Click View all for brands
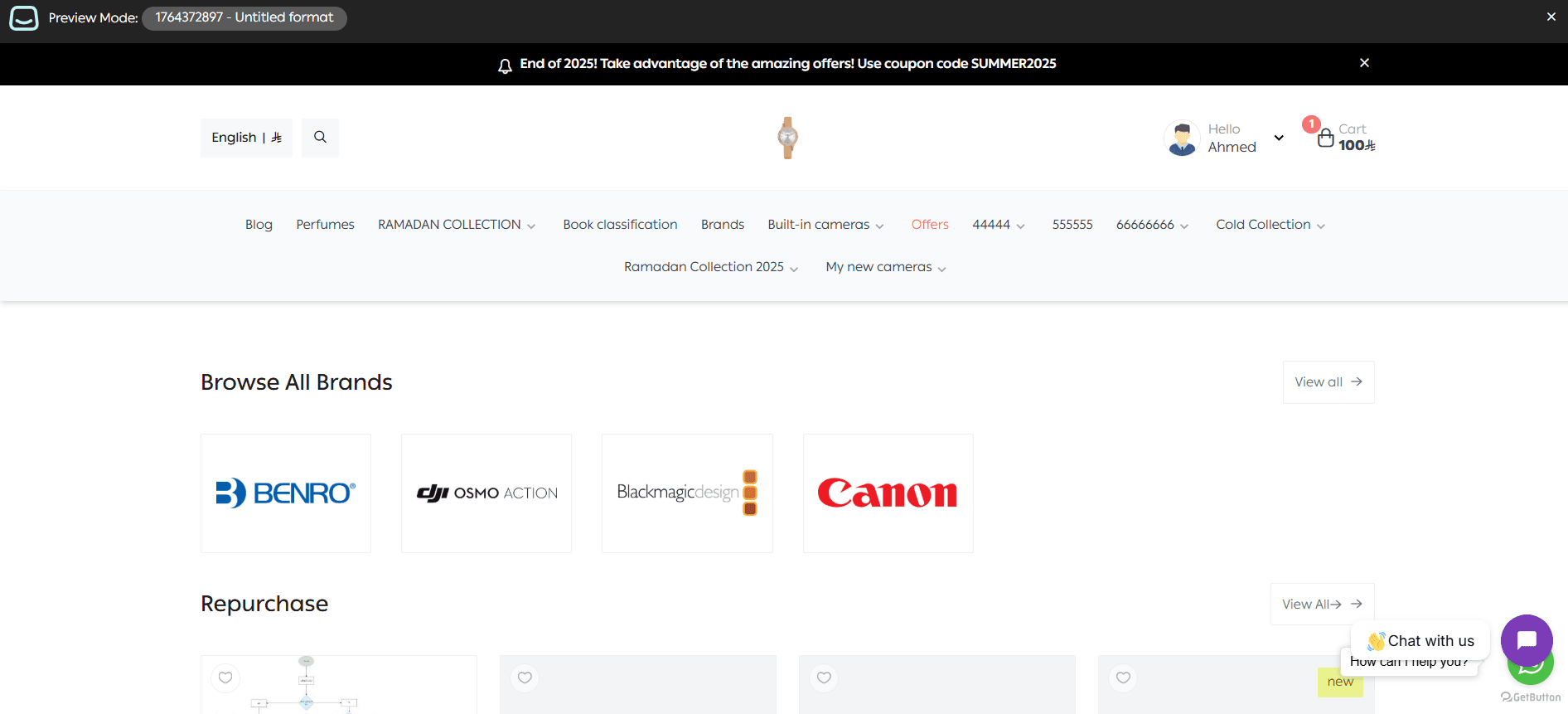Image resolution: width=1568 pixels, height=714 pixels. [x=1328, y=382]
